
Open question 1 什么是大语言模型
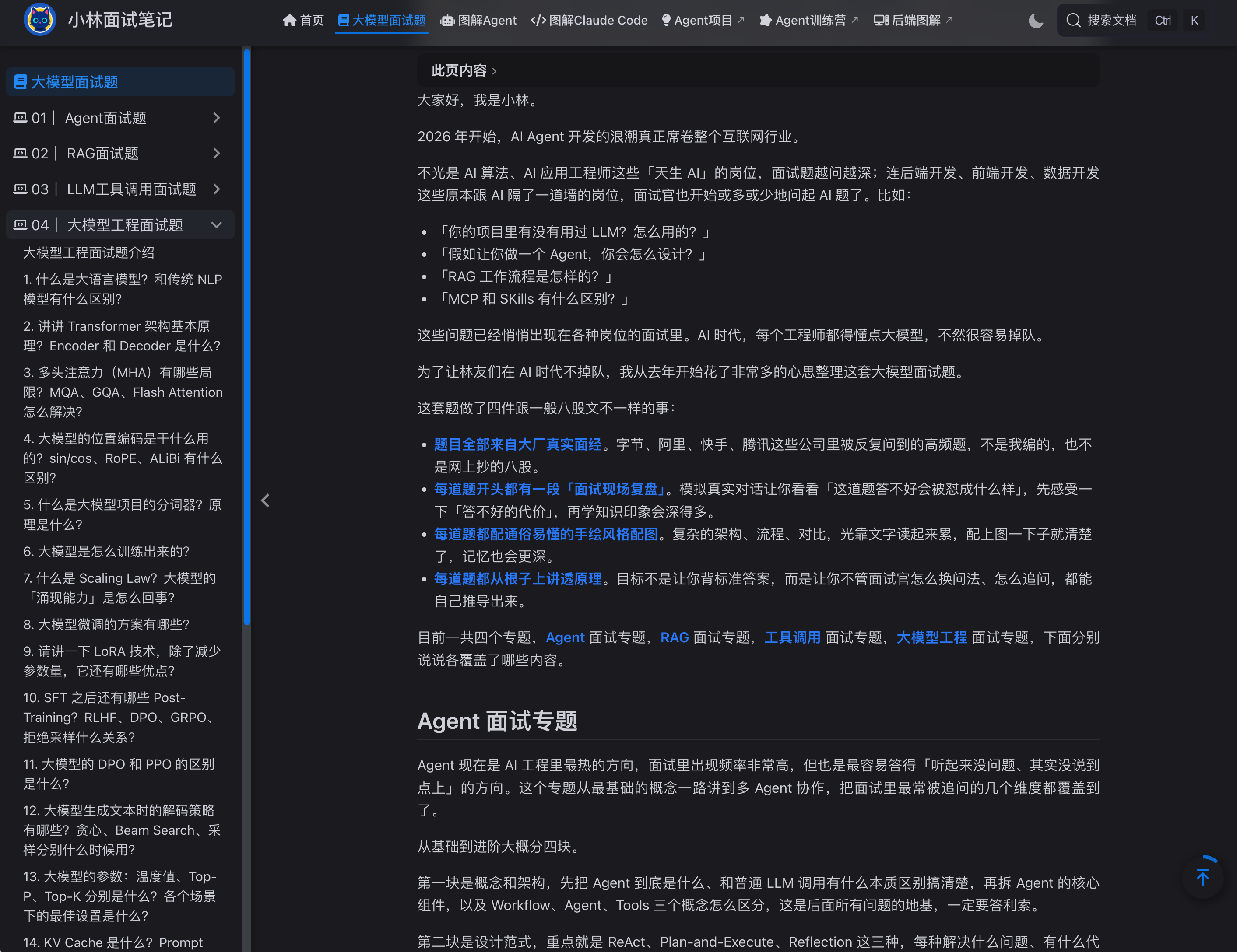[123, 289]
